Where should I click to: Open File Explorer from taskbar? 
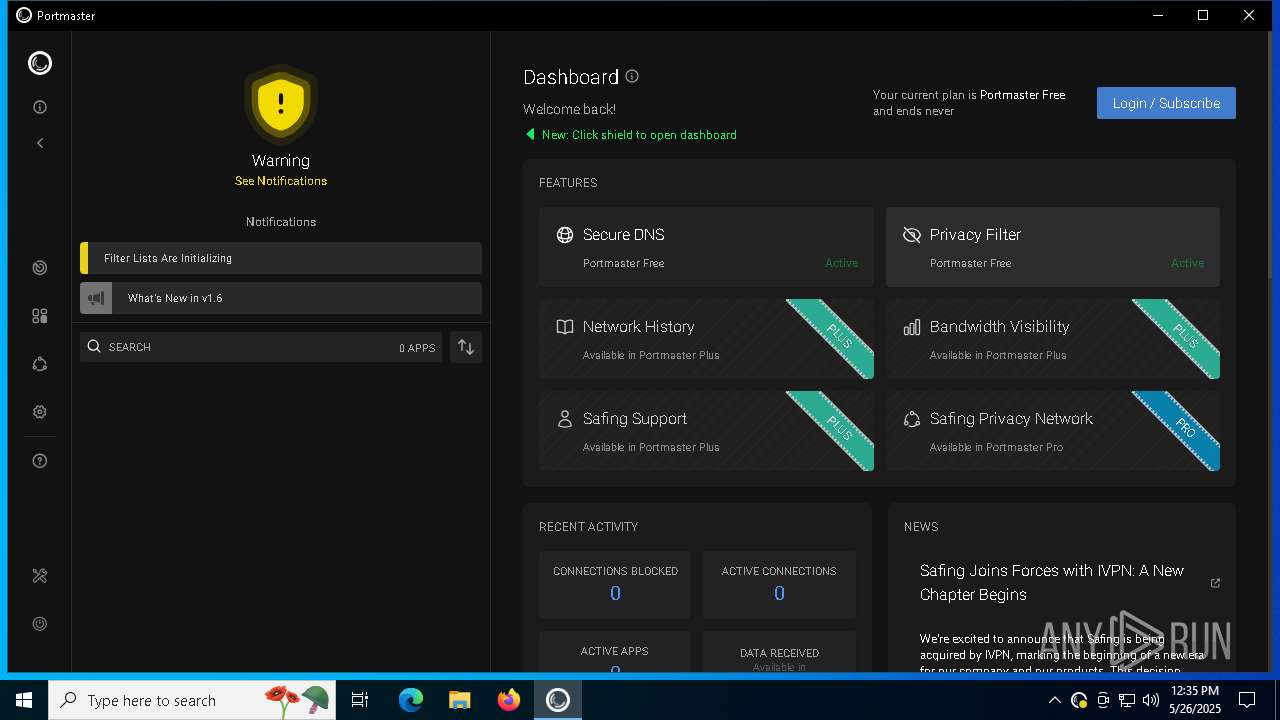459,700
